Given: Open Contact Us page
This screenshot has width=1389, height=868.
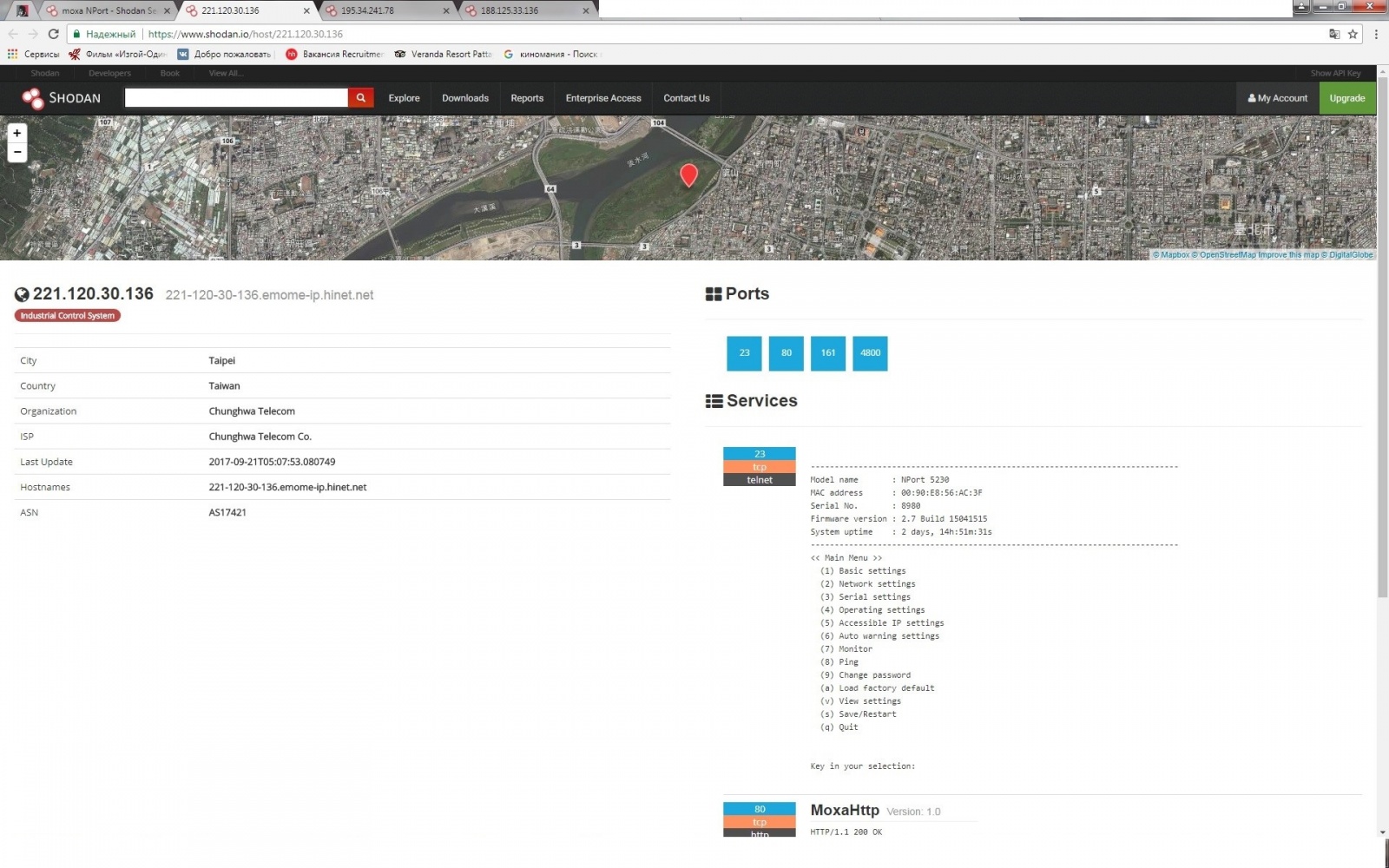Looking at the screenshot, I should point(687,98).
